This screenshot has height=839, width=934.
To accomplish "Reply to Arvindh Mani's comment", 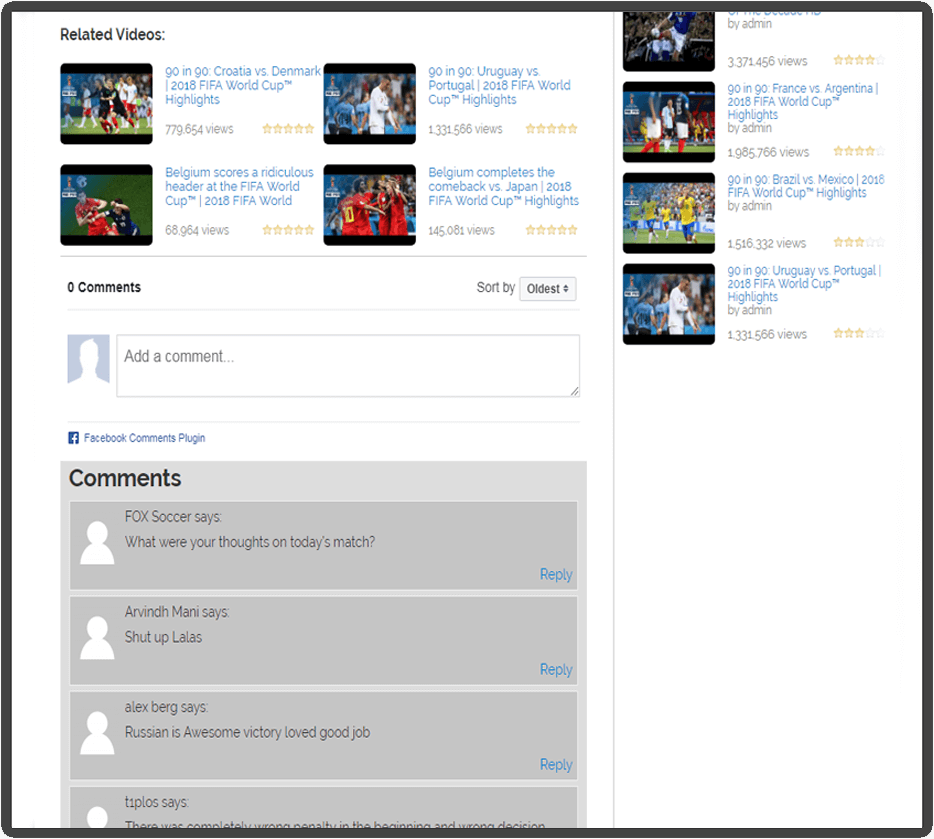I will [556, 670].
